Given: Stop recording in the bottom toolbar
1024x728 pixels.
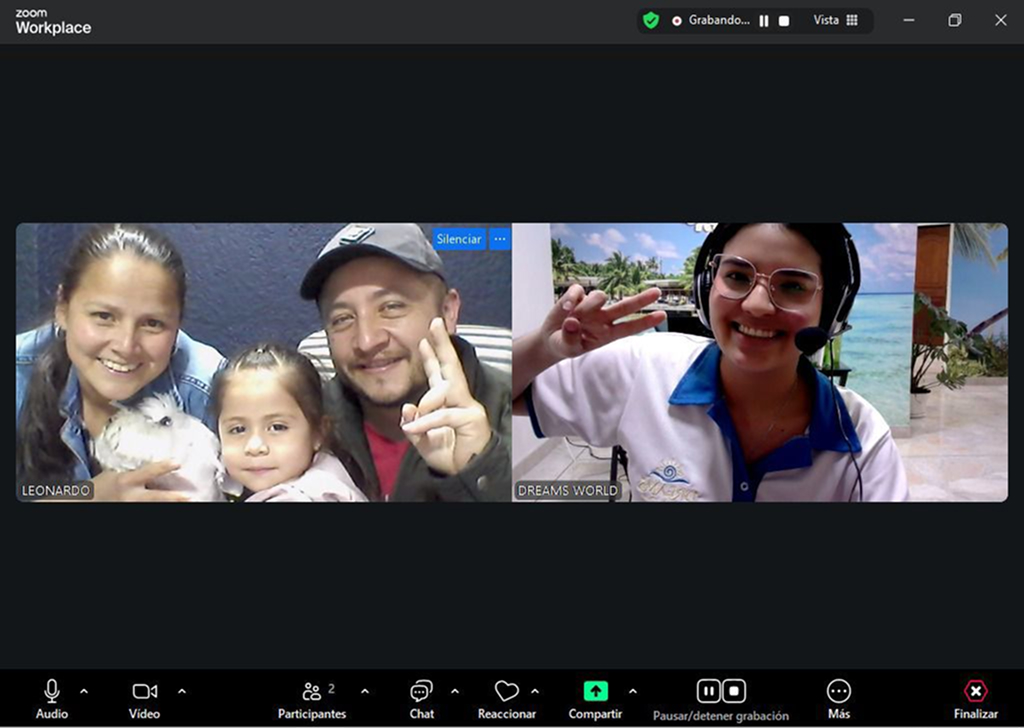Looking at the screenshot, I should tap(734, 691).
